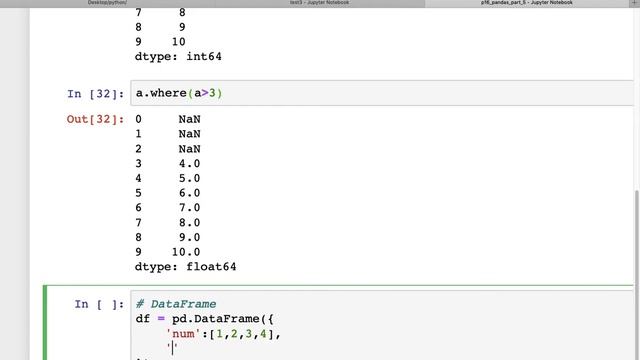
Task: Click into the a.where(a>3) code cell
Action: point(382,93)
